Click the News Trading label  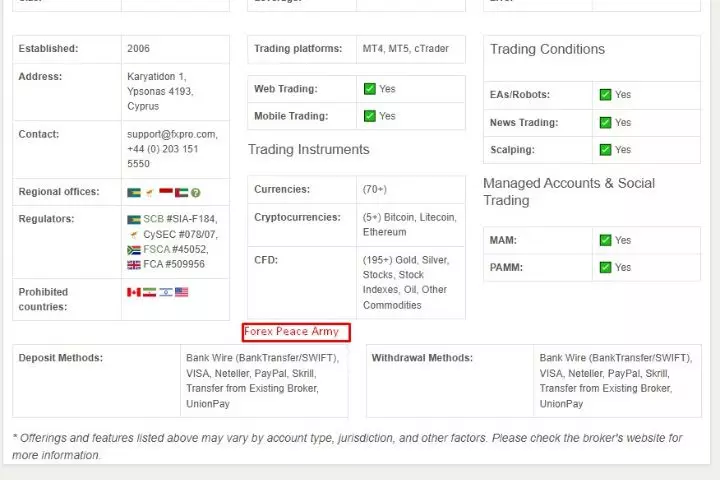[524, 123]
